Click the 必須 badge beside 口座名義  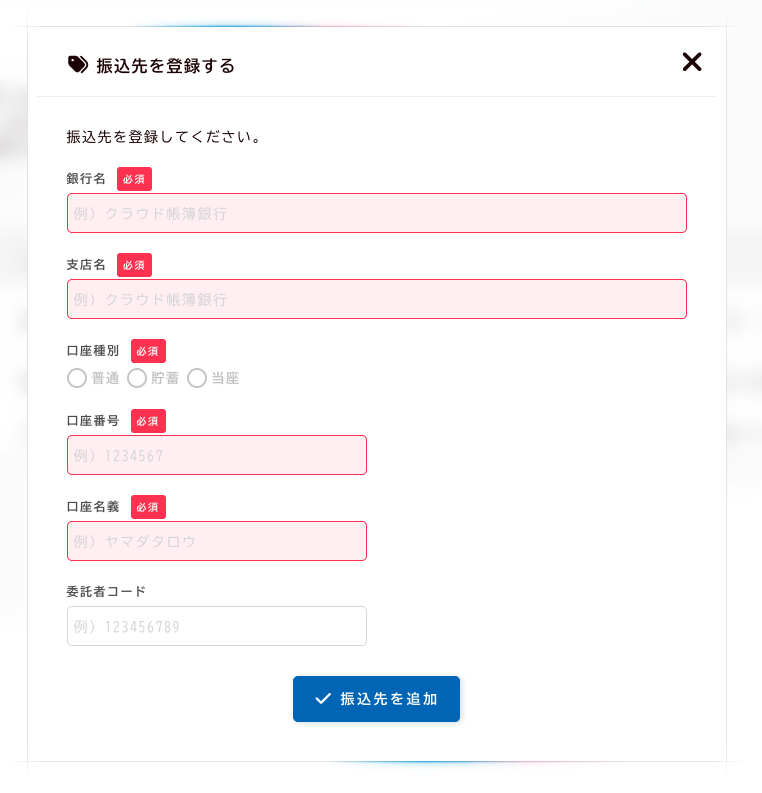(148, 507)
